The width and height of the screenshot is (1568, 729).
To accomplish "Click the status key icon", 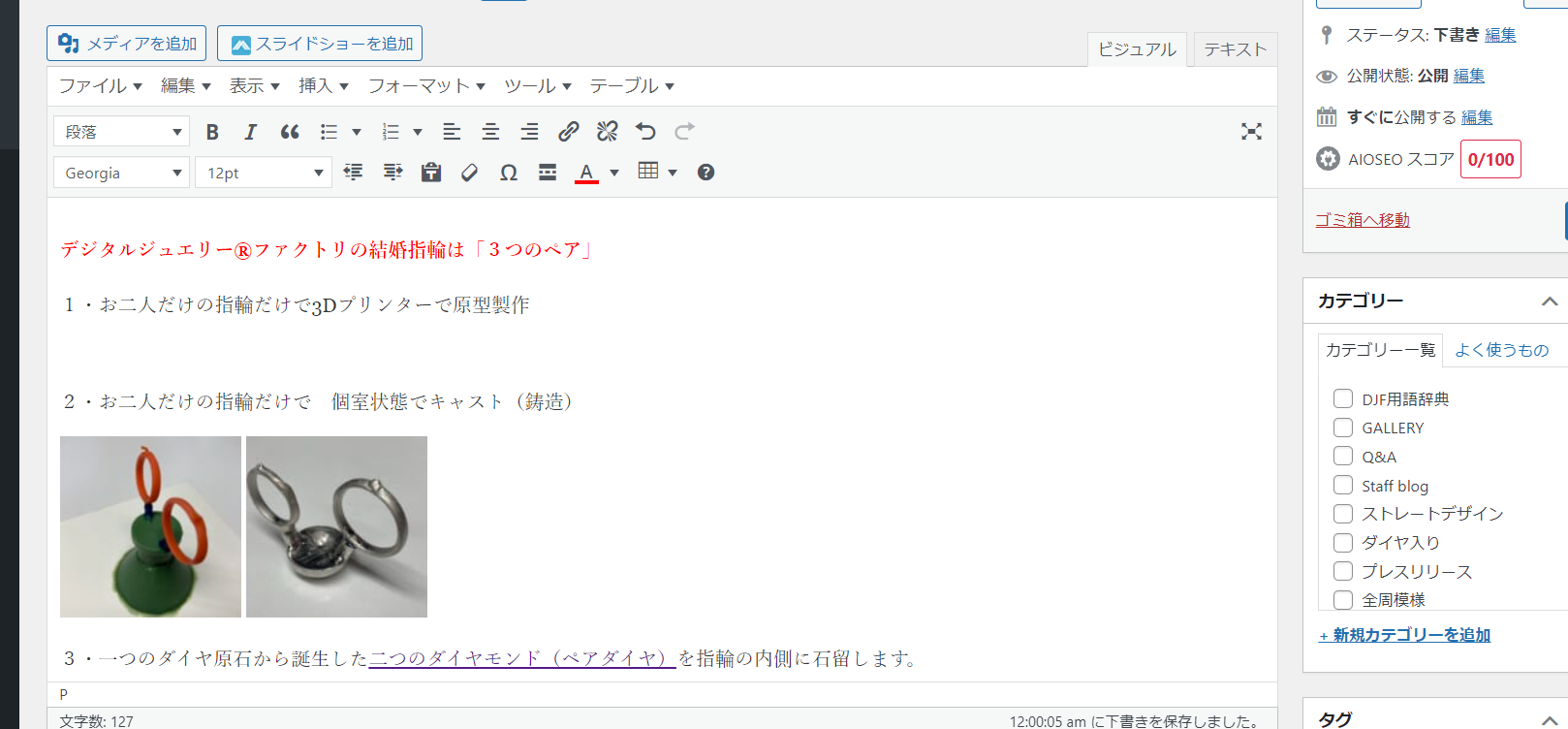I will (1327, 35).
